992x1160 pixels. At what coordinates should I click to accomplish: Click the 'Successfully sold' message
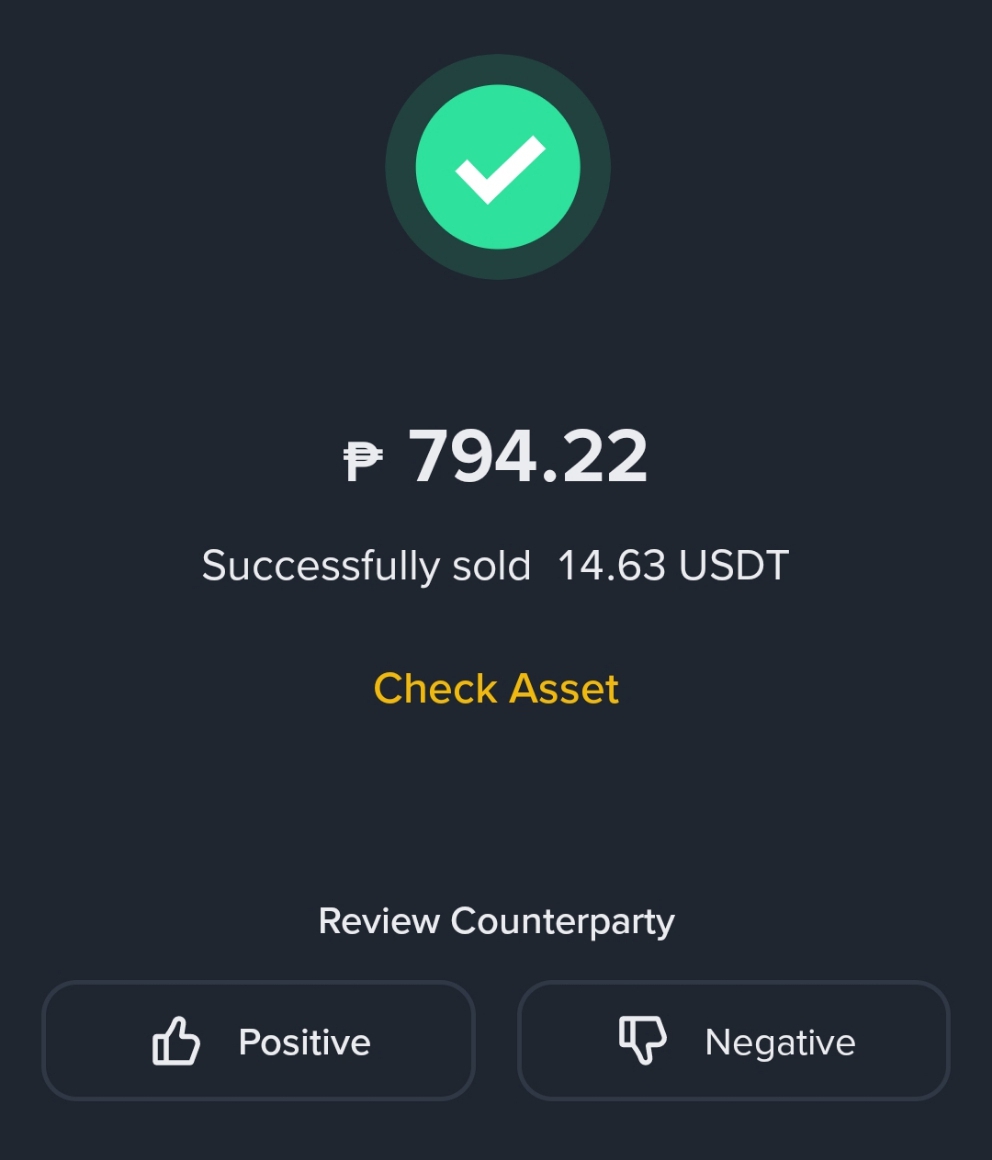[x=367, y=567]
